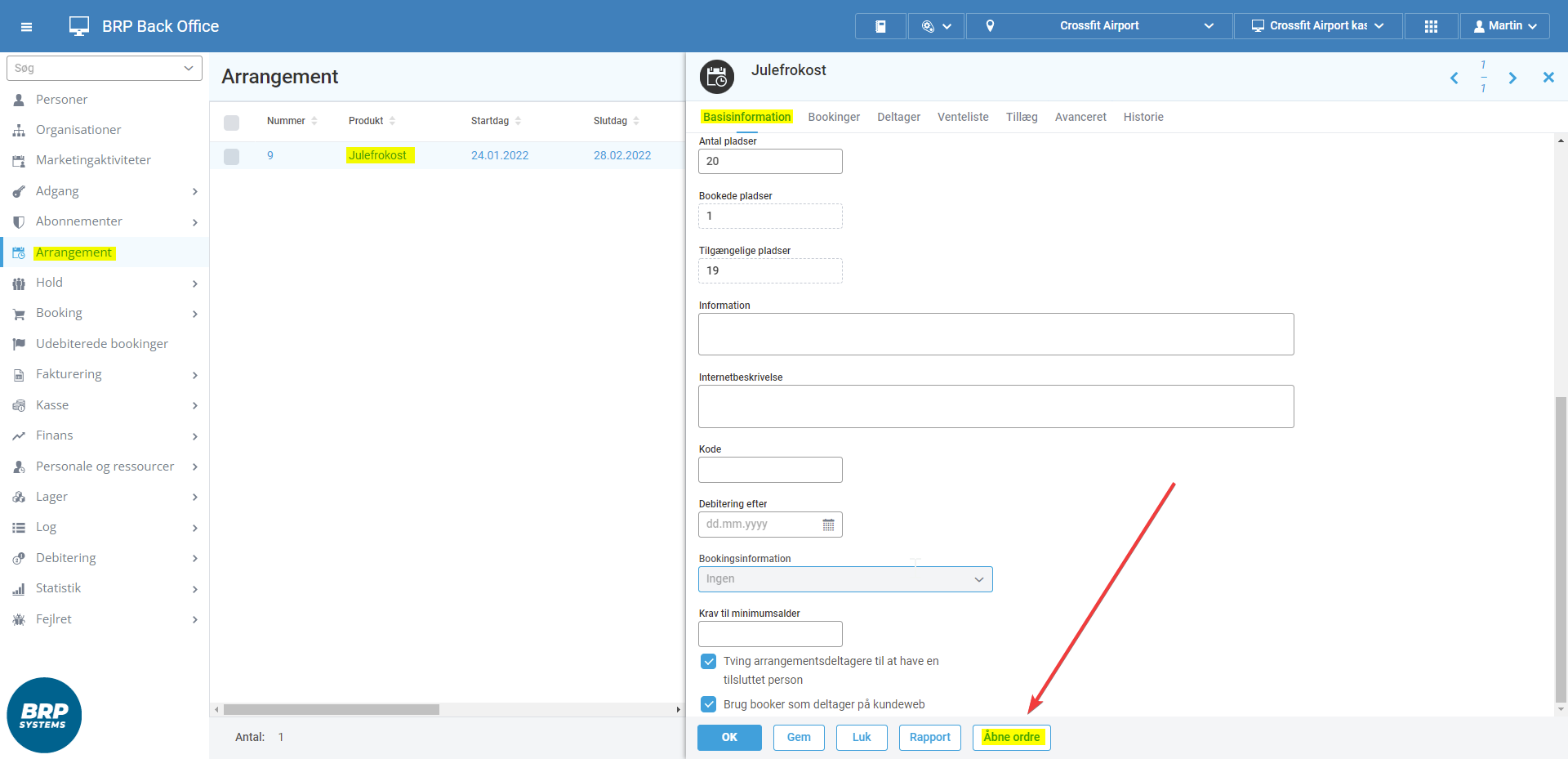
Task: Open the Debitering efter calendar picker
Action: [x=828, y=525]
